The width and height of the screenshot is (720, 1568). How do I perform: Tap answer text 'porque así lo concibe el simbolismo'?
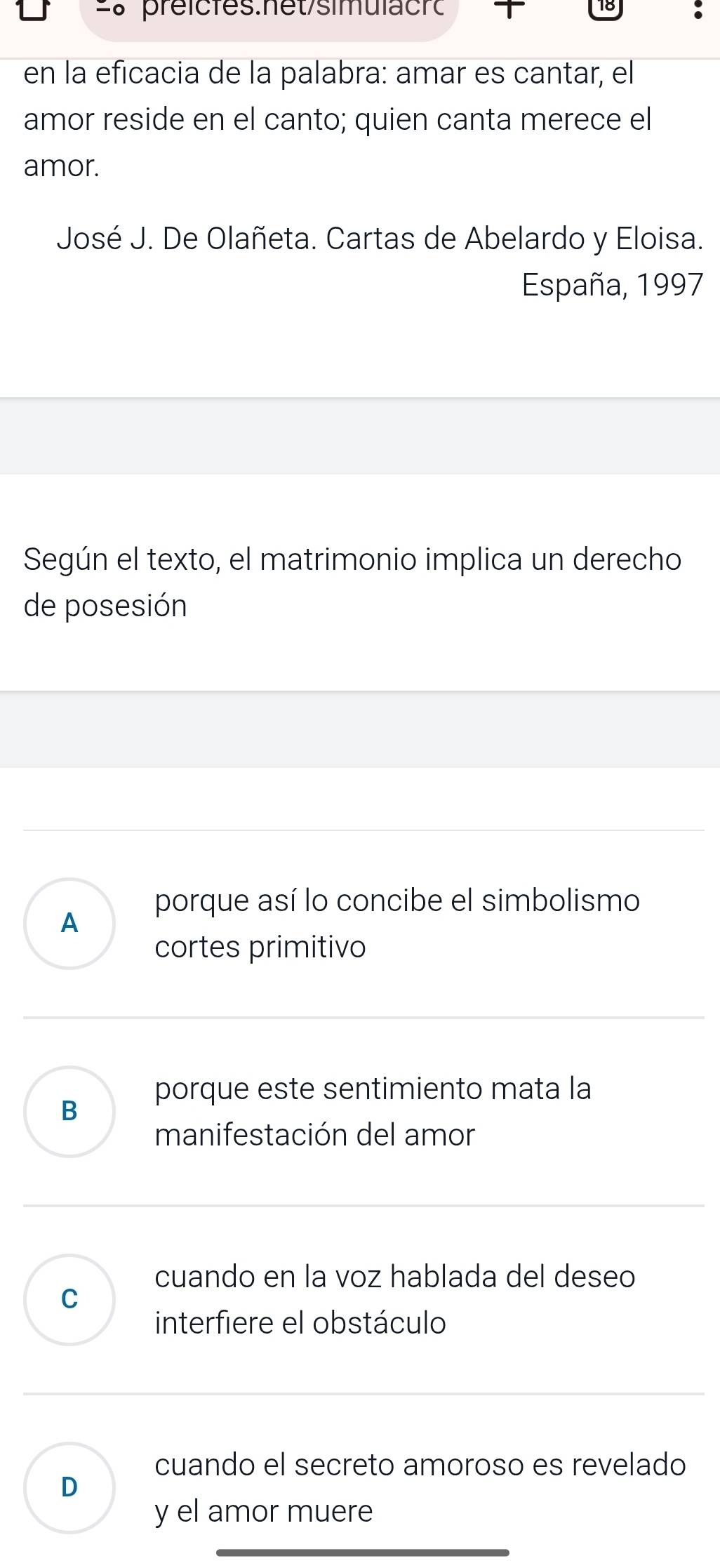click(x=397, y=901)
